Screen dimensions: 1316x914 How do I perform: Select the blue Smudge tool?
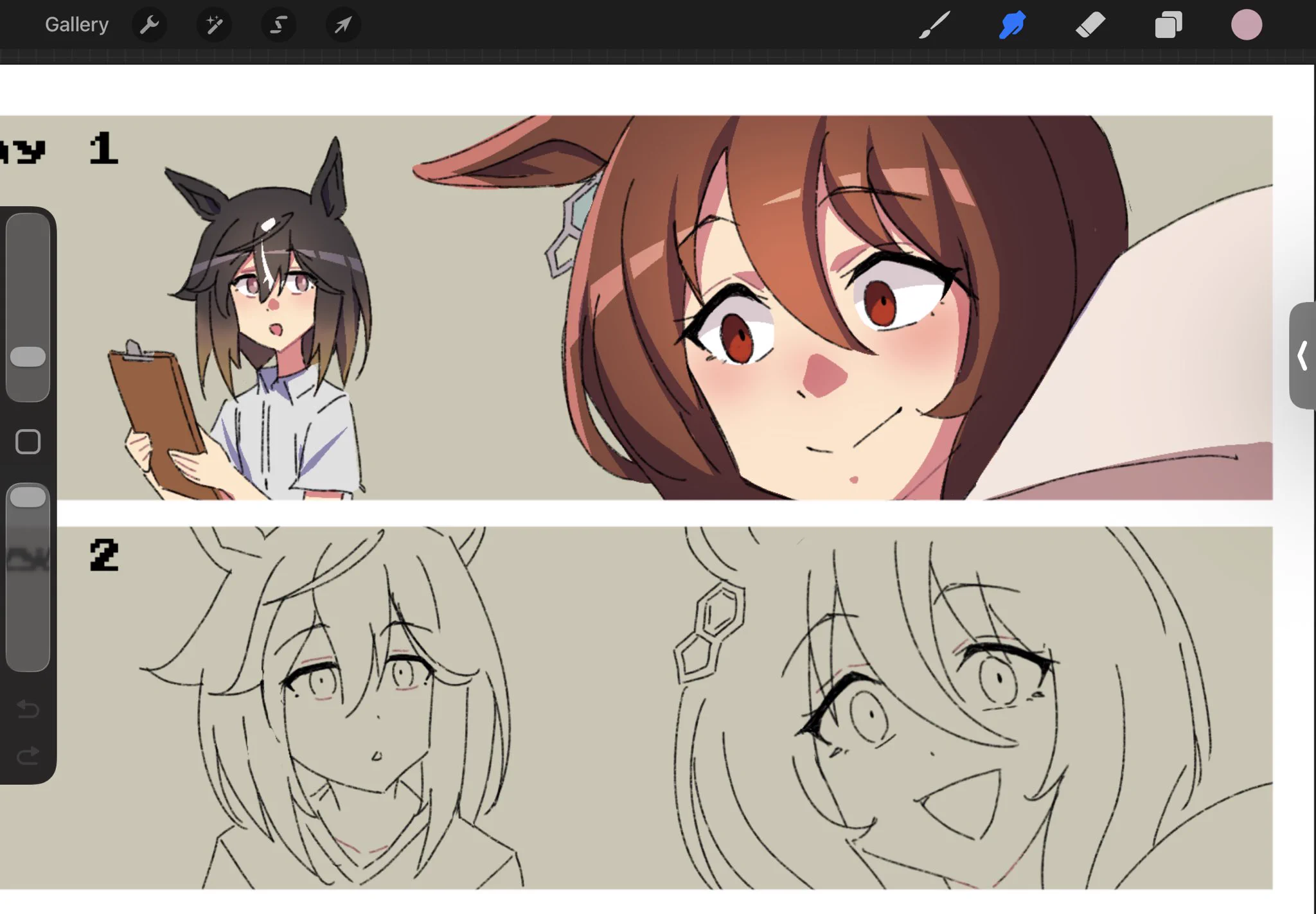(x=1012, y=25)
